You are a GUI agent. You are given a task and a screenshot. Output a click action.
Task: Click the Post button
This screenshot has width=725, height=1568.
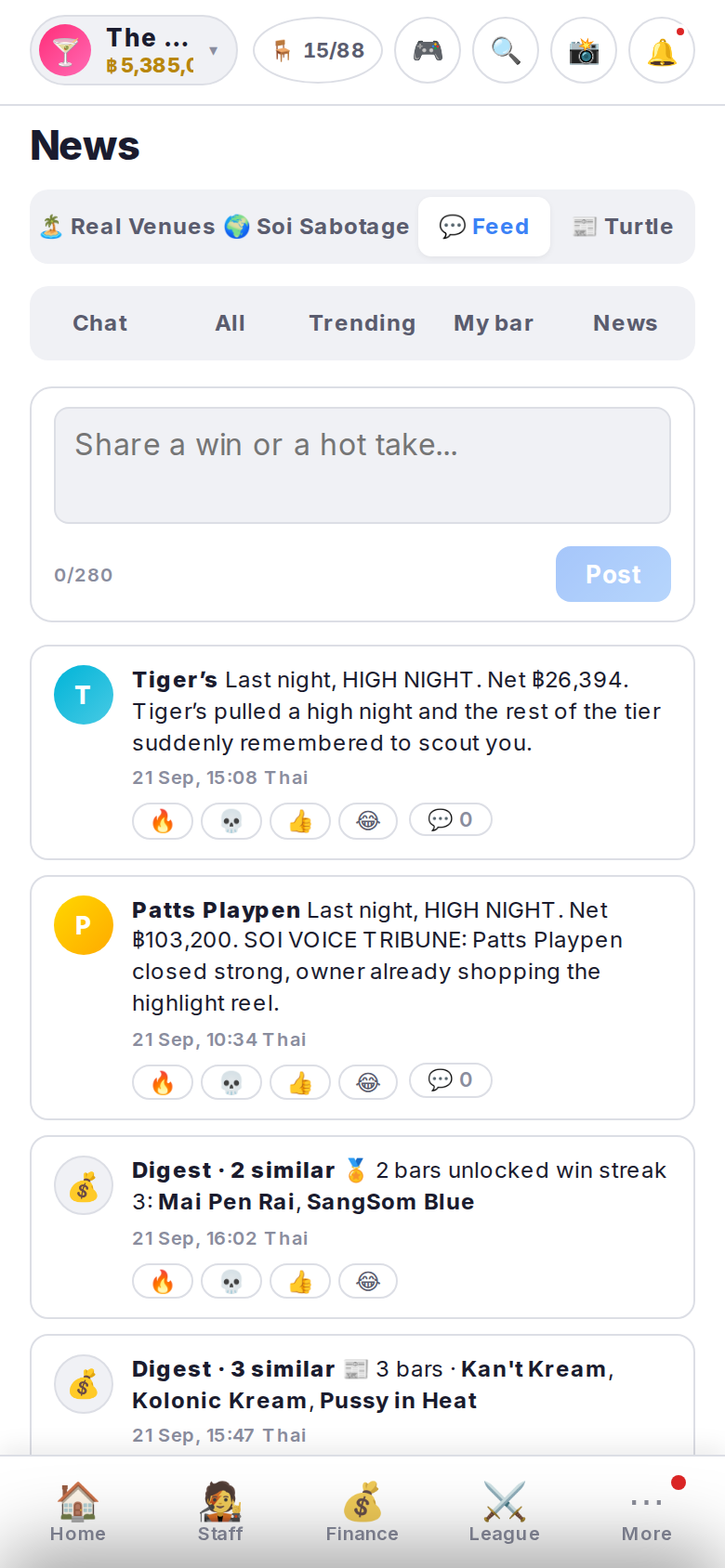[x=613, y=574]
